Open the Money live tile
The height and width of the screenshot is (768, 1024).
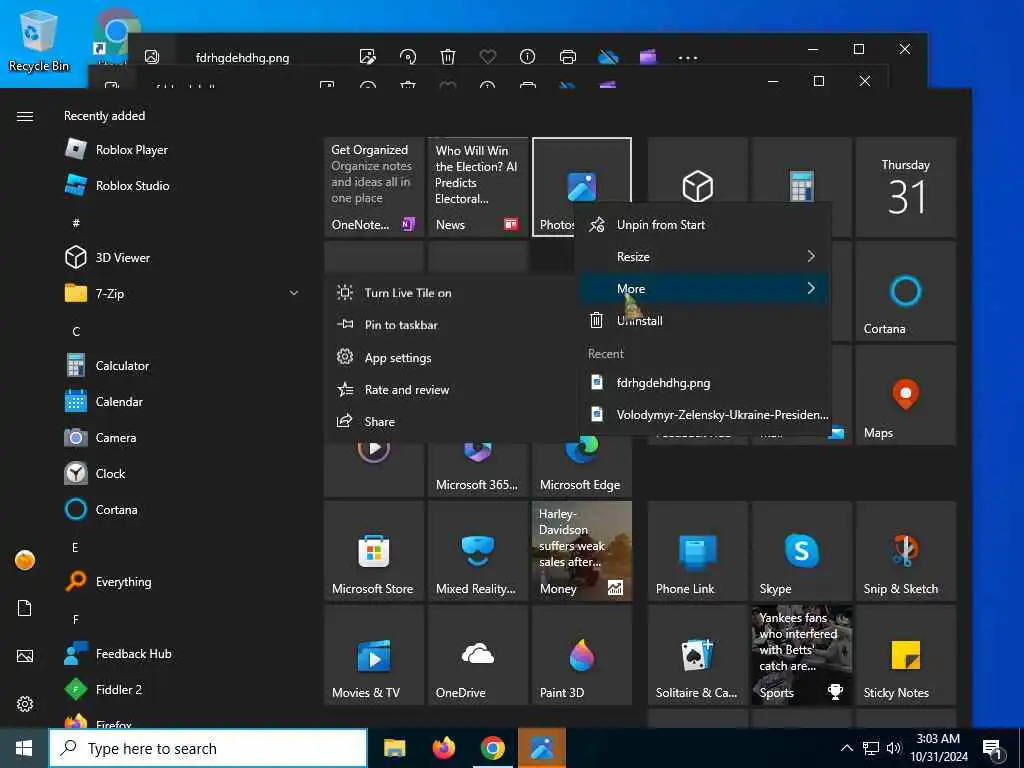582,551
